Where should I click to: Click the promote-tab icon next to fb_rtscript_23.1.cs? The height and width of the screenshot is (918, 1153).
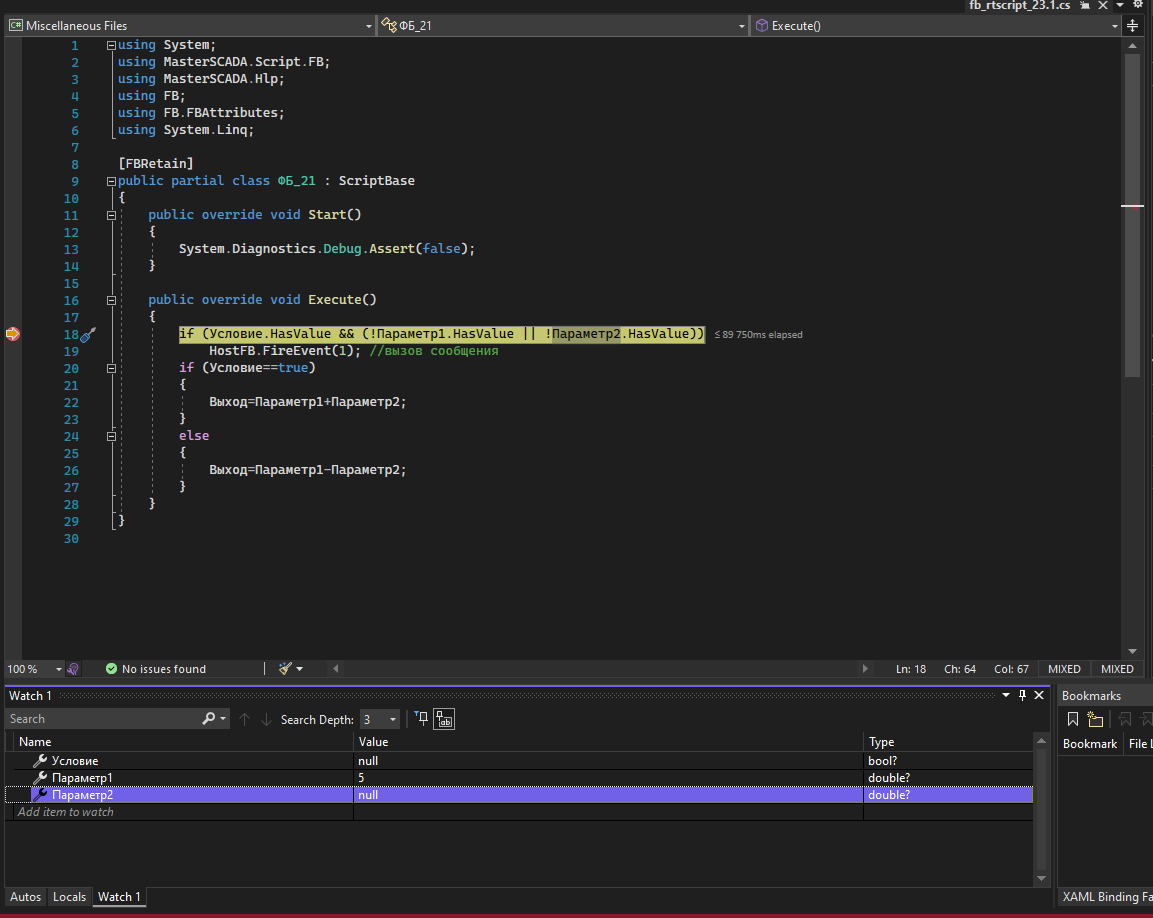click(1085, 5)
